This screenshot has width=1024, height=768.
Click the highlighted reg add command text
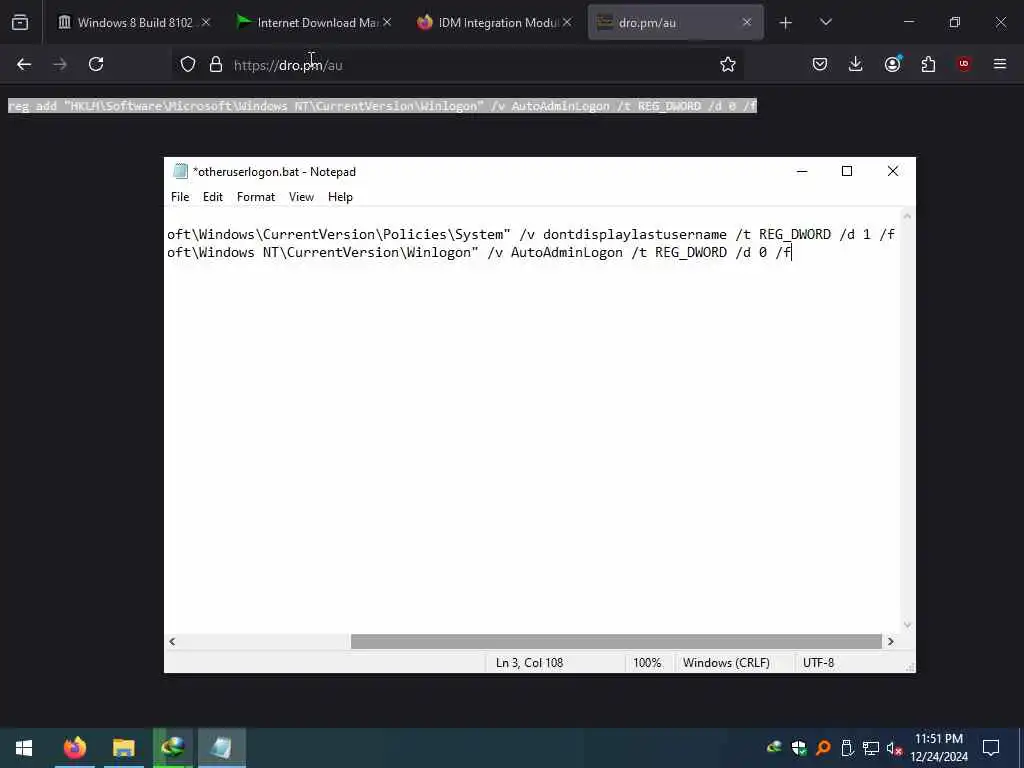382,106
